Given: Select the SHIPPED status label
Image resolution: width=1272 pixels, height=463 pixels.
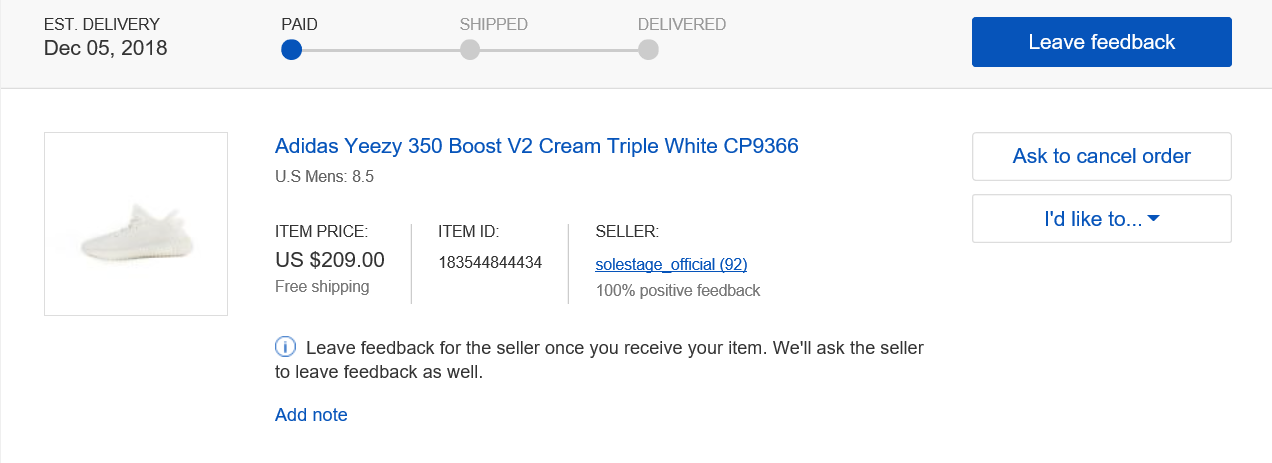Looking at the screenshot, I should 493,24.
